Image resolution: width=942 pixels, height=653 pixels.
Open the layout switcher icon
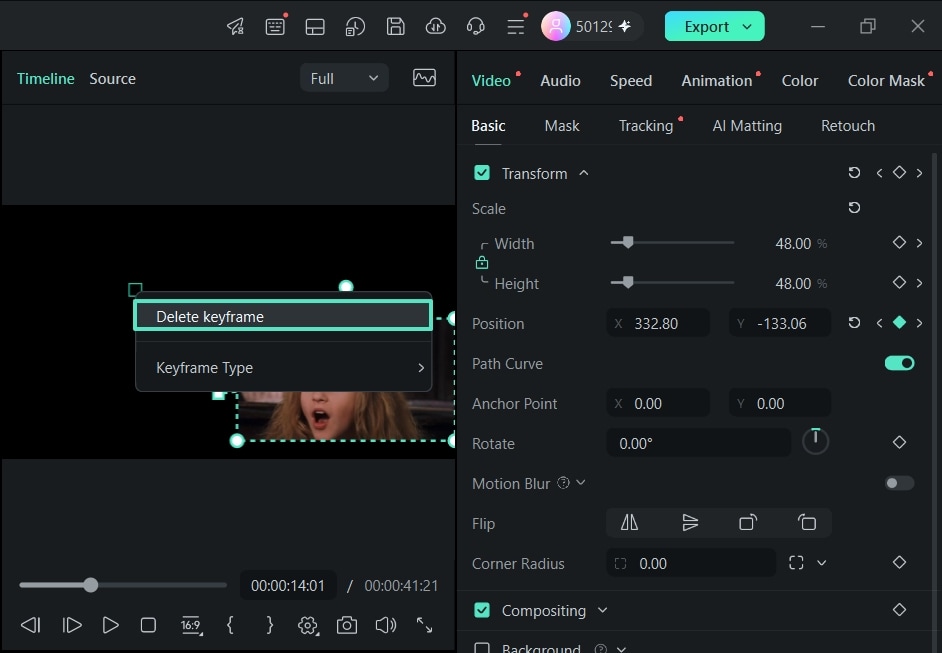point(315,26)
